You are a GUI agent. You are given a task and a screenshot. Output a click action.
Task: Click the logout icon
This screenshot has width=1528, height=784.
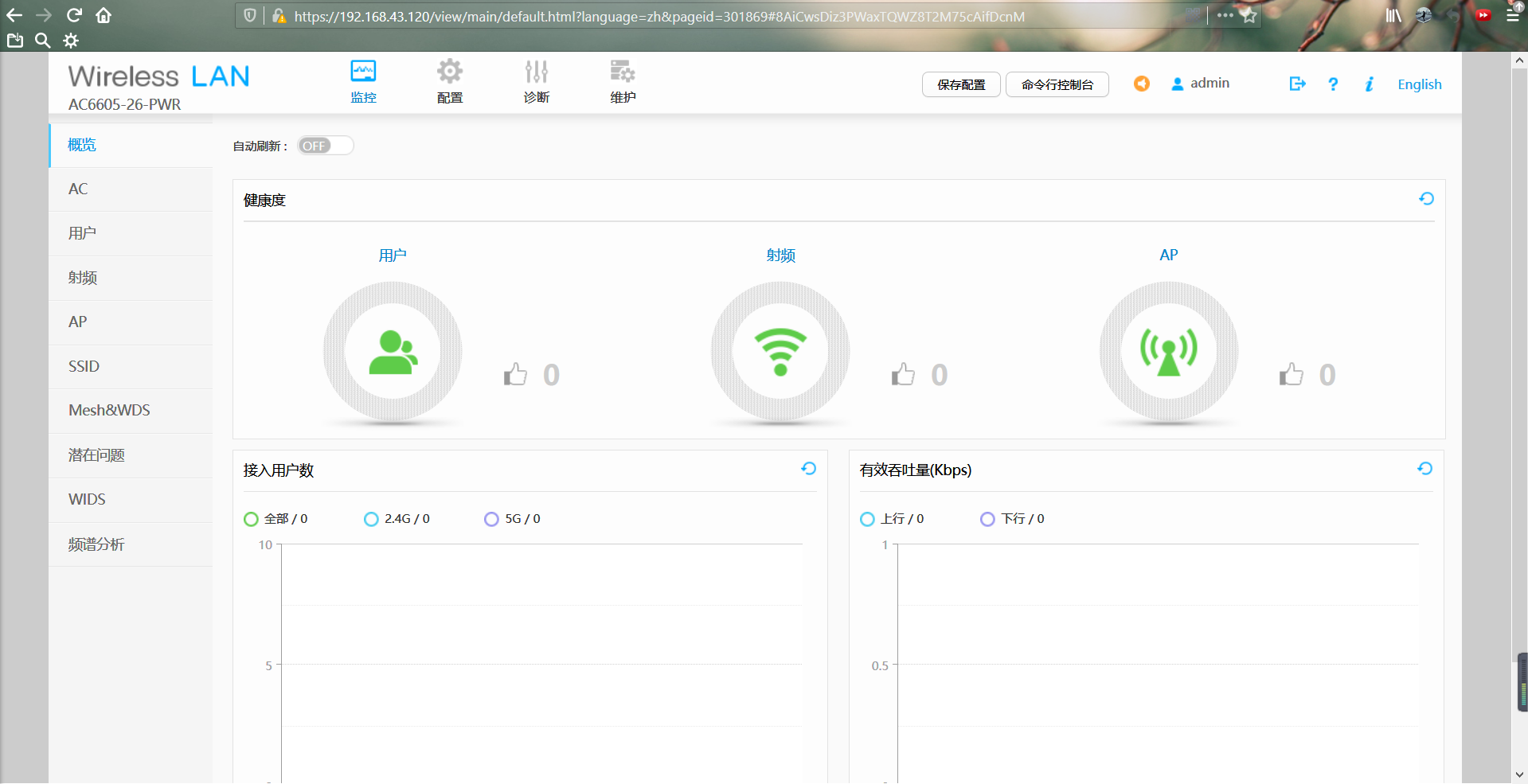1298,84
